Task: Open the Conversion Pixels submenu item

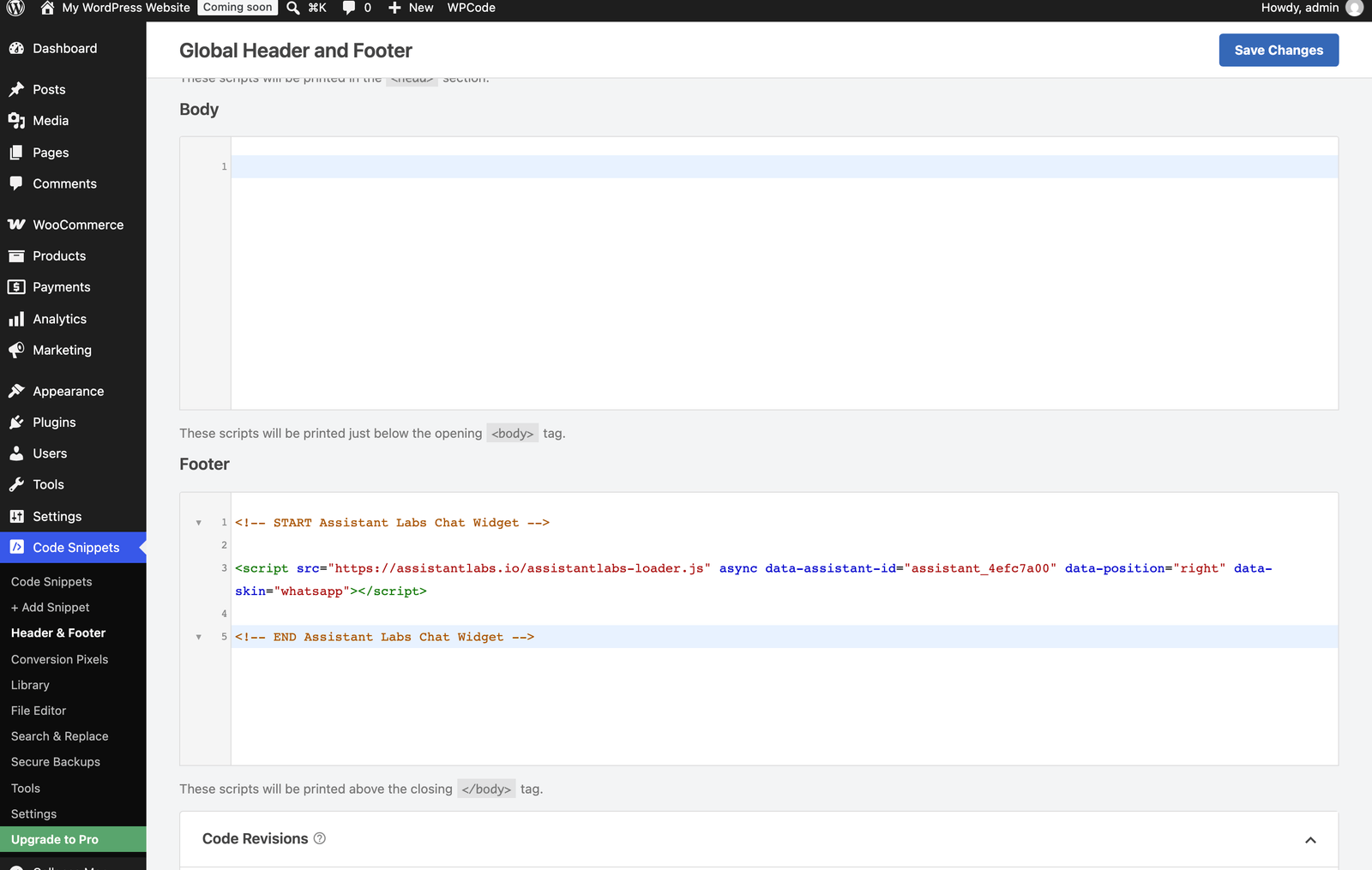Action: coord(60,659)
